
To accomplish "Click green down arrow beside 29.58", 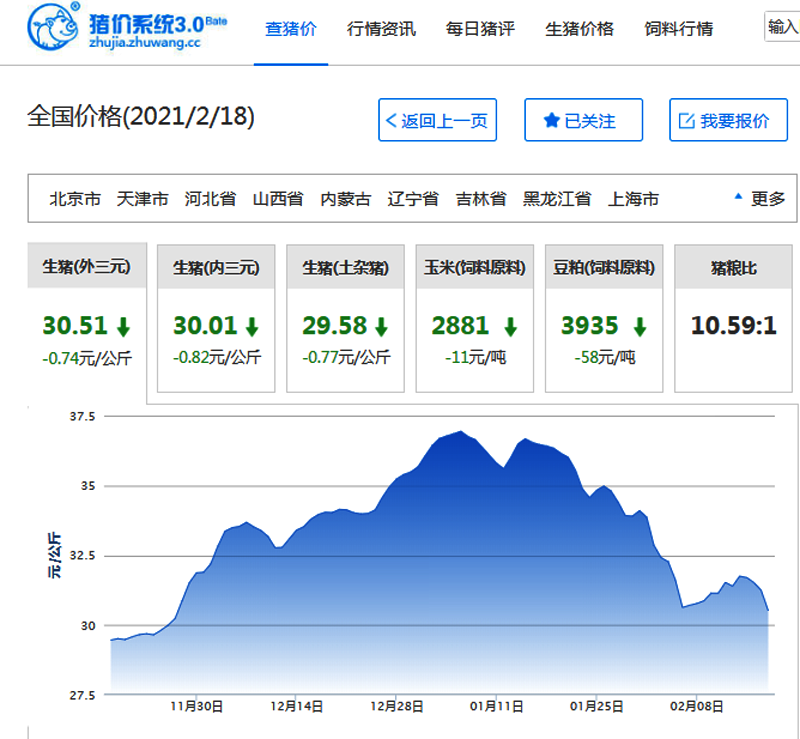I will 382,326.
